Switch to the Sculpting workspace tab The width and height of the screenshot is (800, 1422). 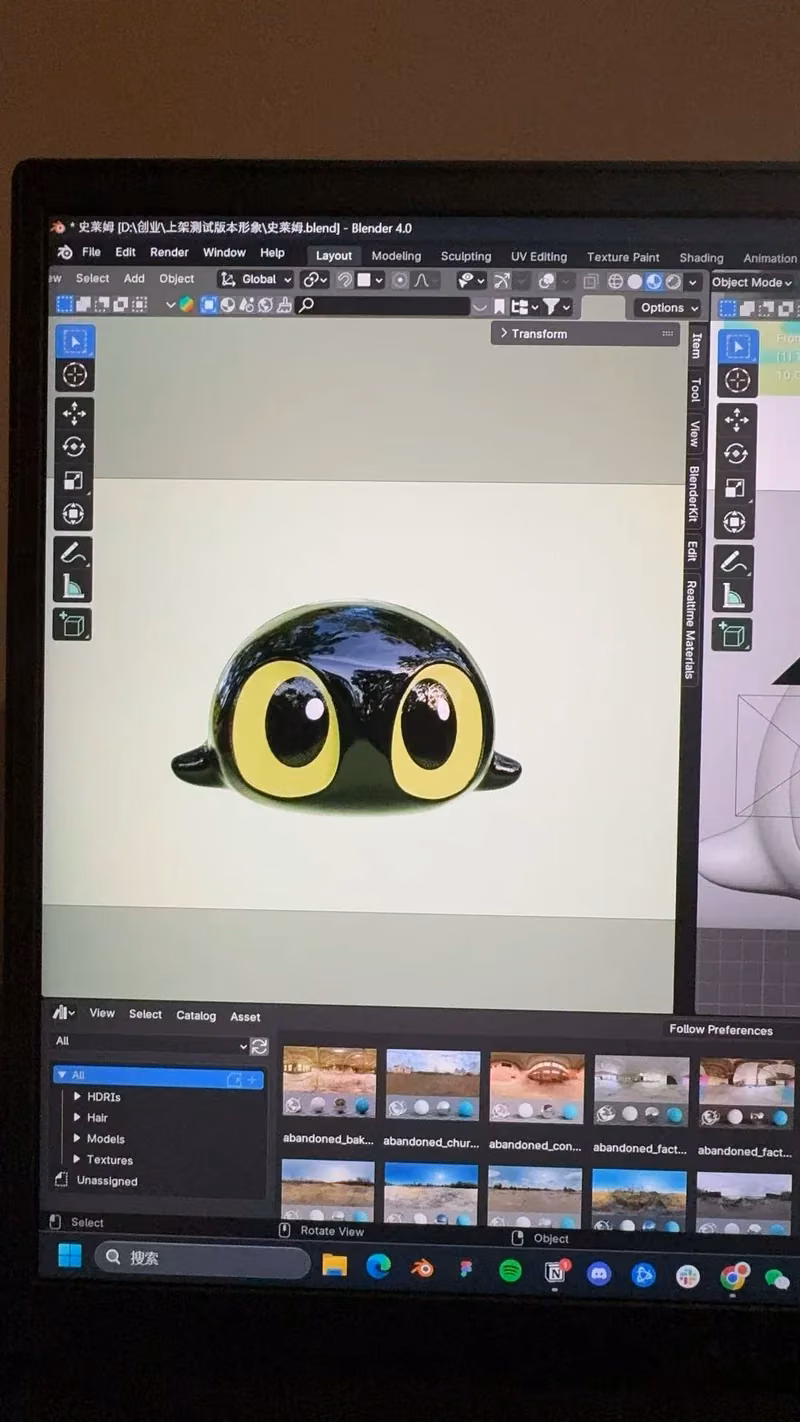[466, 257]
